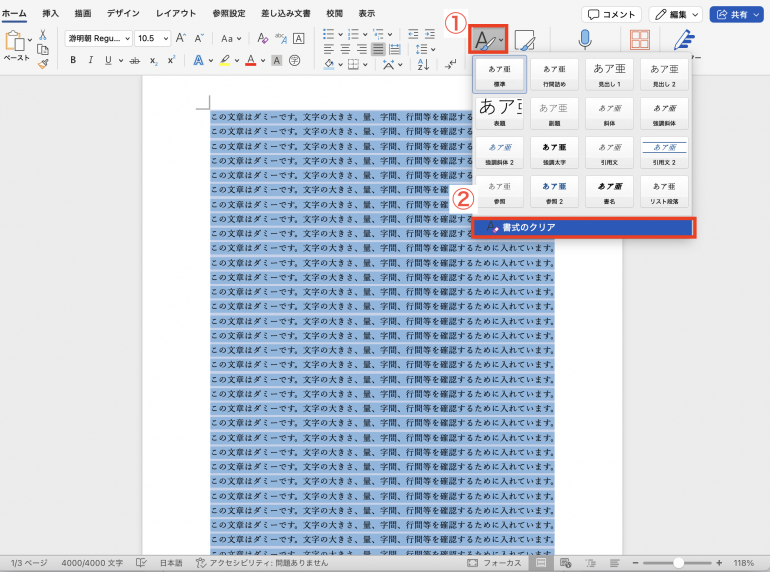Choose 書式のクリア from styles menu
Viewport: 770px width, 572px height.
(583, 228)
